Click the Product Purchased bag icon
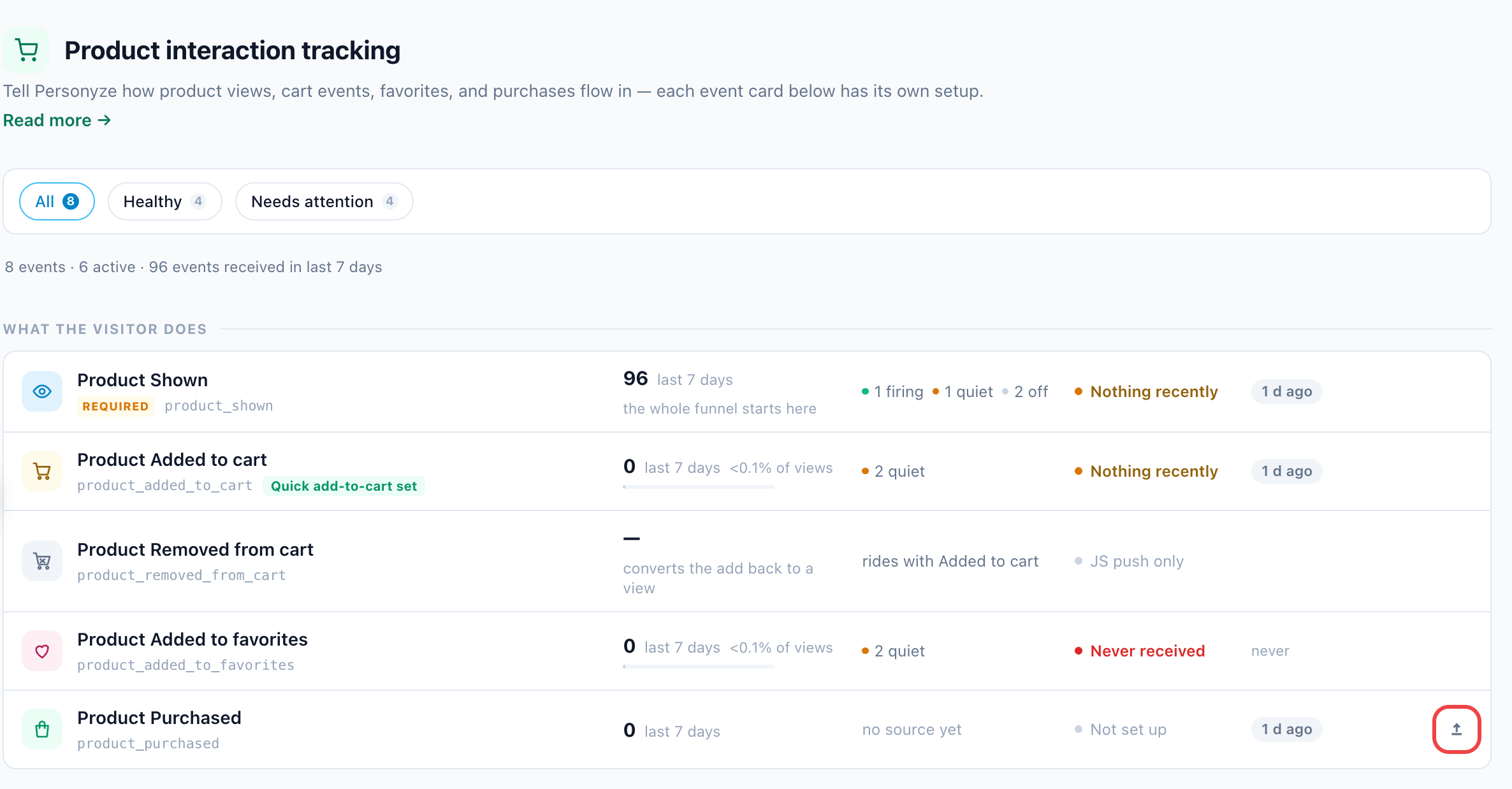The width and height of the screenshot is (1512, 789). tap(42, 729)
